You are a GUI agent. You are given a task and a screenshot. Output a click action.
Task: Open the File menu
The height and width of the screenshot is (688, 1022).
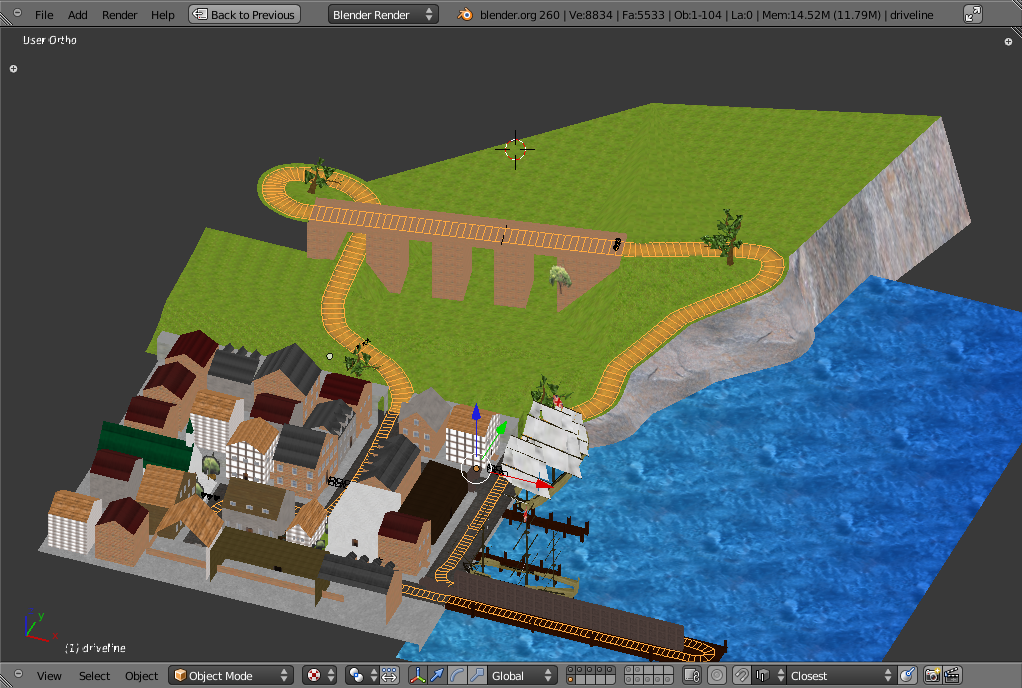[x=44, y=15]
